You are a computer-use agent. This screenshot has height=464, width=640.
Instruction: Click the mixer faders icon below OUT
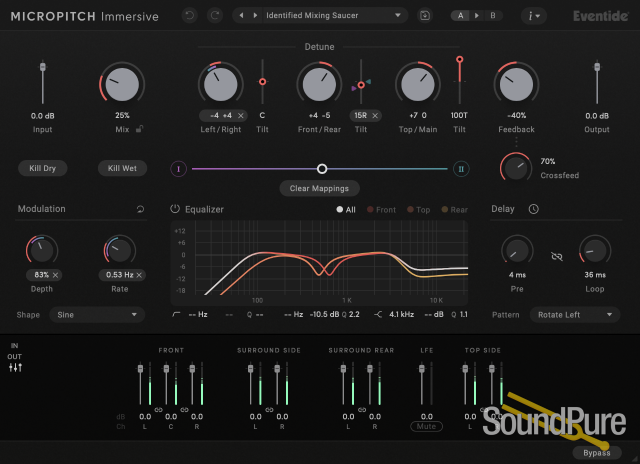[x=15, y=367]
